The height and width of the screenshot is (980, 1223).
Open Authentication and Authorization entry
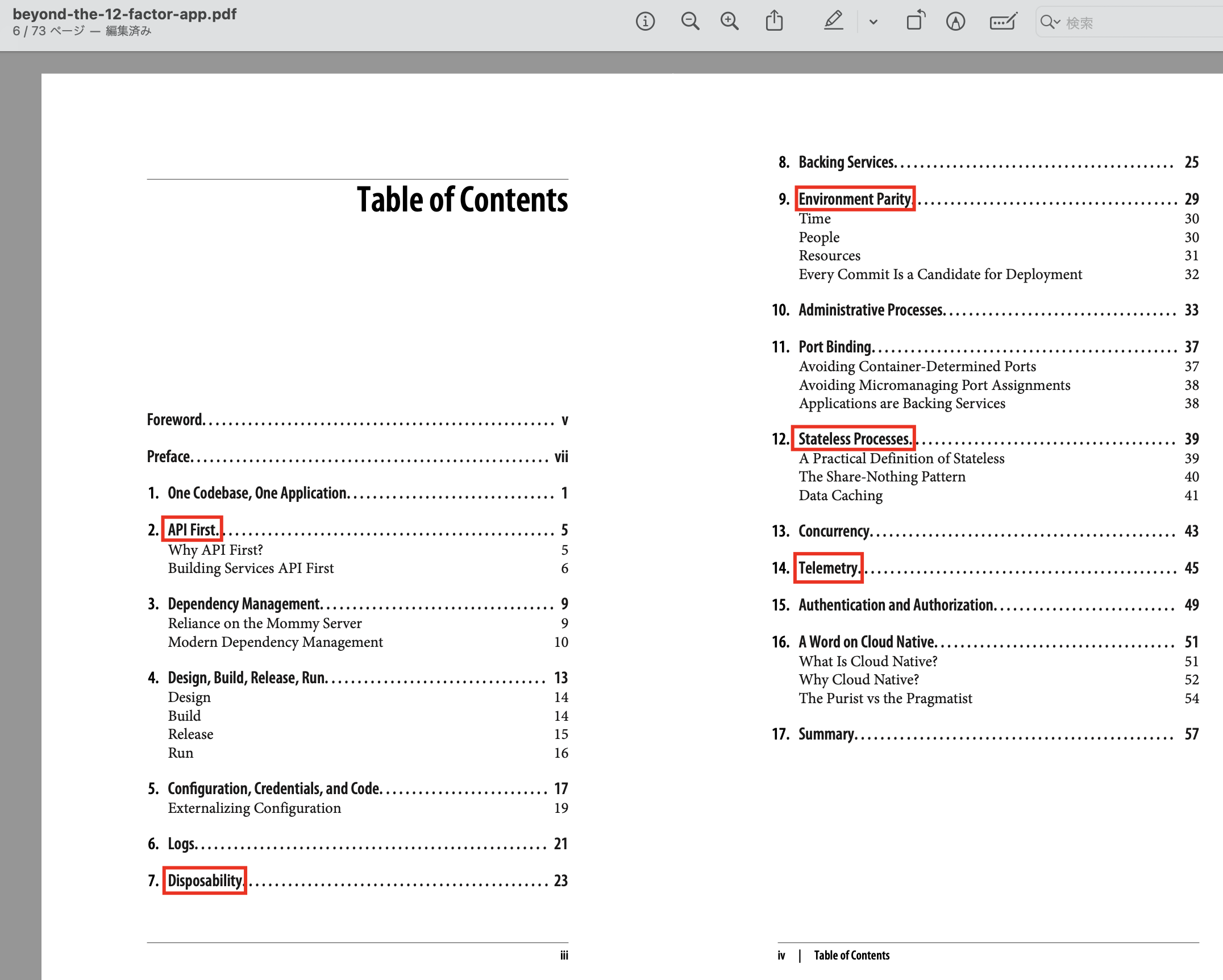point(895,605)
